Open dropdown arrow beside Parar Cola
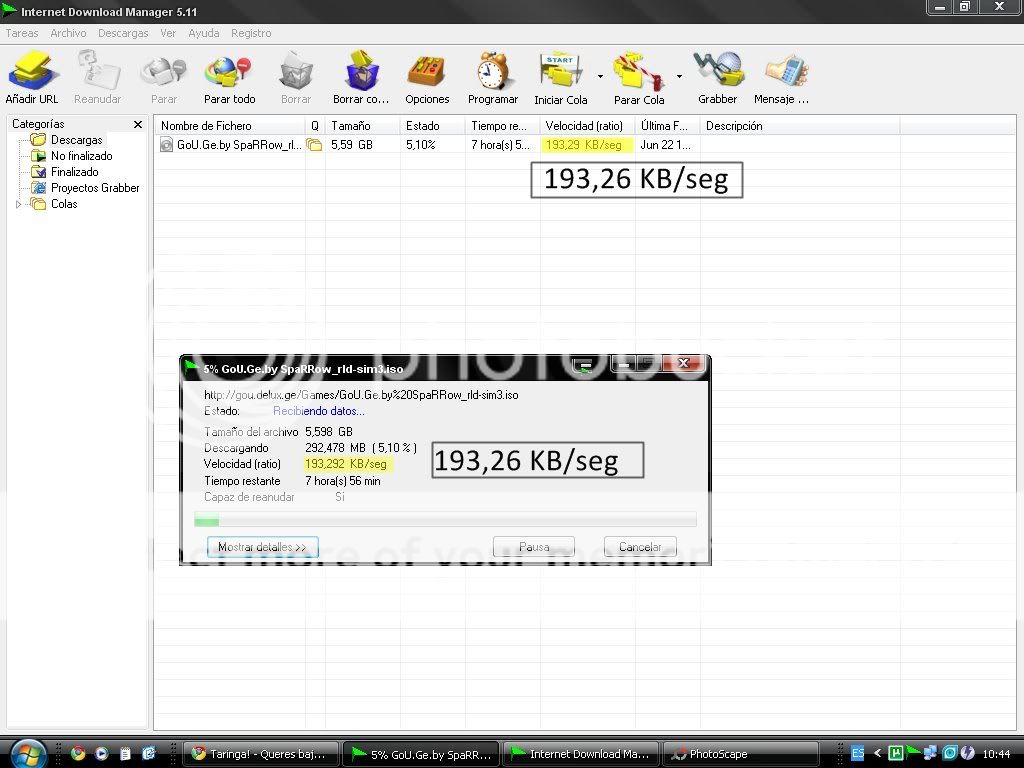The image size is (1024, 768). click(x=679, y=76)
